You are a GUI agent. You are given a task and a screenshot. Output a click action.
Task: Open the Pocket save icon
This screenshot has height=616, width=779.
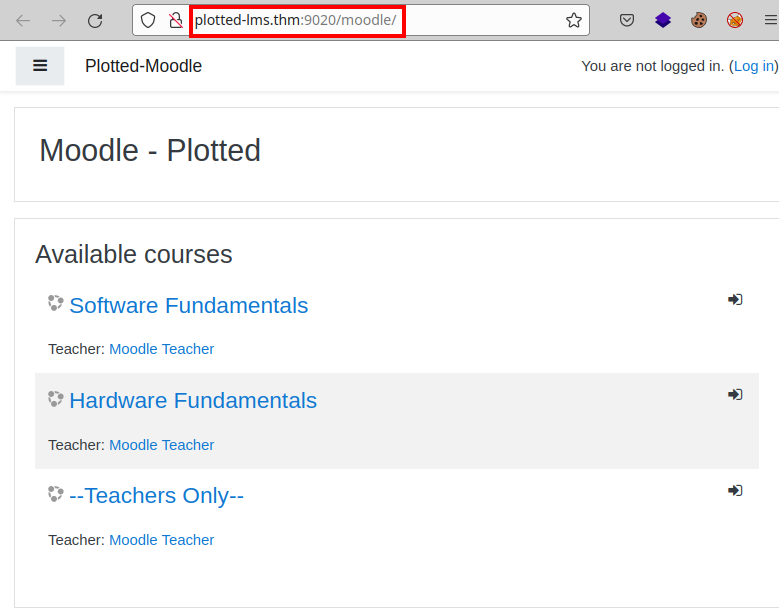(x=627, y=20)
